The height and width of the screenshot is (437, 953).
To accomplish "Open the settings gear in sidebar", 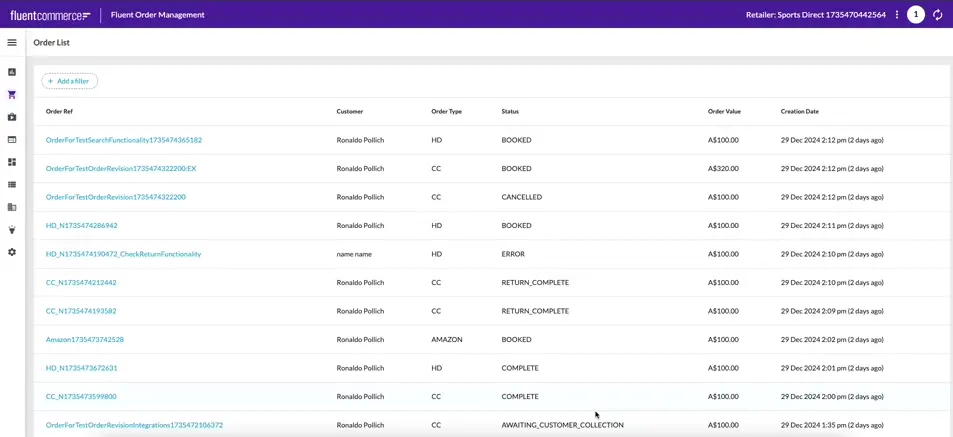I will coord(12,252).
